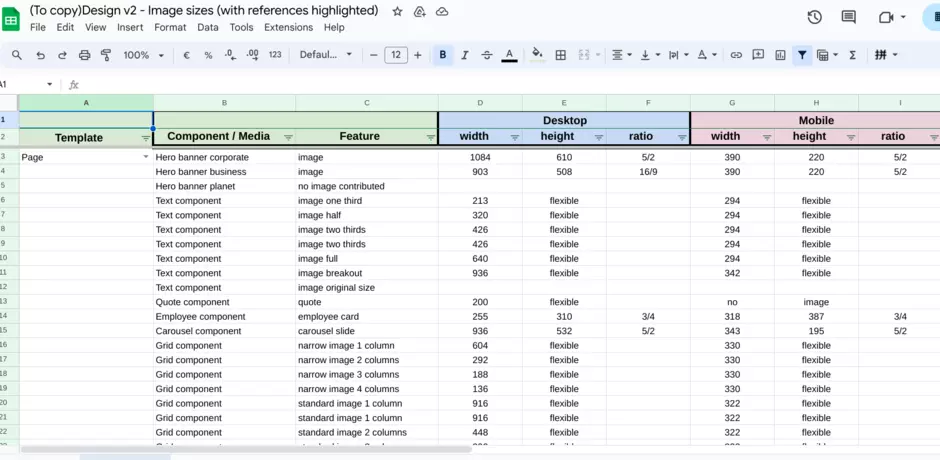Open the Format menu
940x460 pixels.
point(170,27)
